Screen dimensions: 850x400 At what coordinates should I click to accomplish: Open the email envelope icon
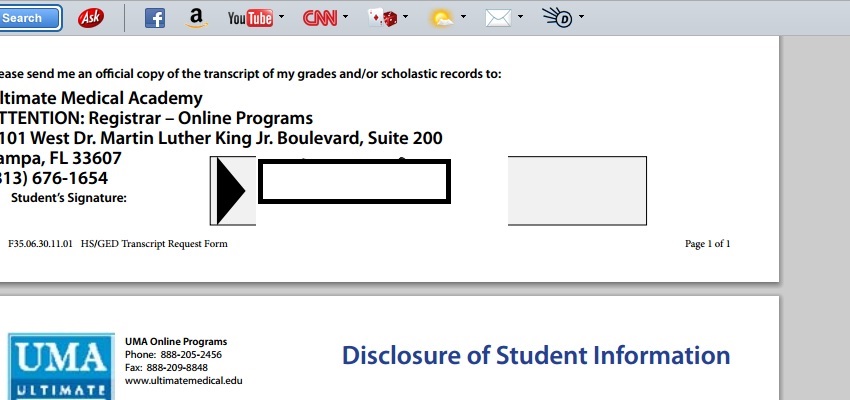(498, 18)
